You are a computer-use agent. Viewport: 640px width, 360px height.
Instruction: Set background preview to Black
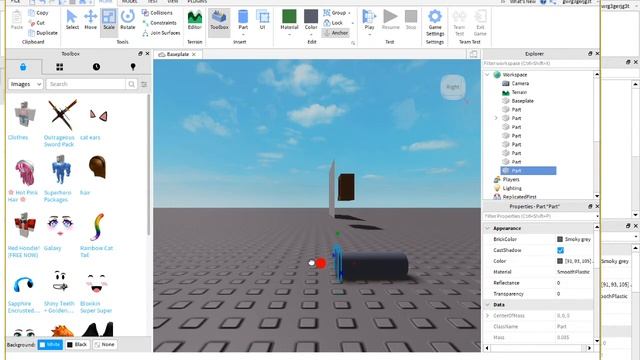77,344
